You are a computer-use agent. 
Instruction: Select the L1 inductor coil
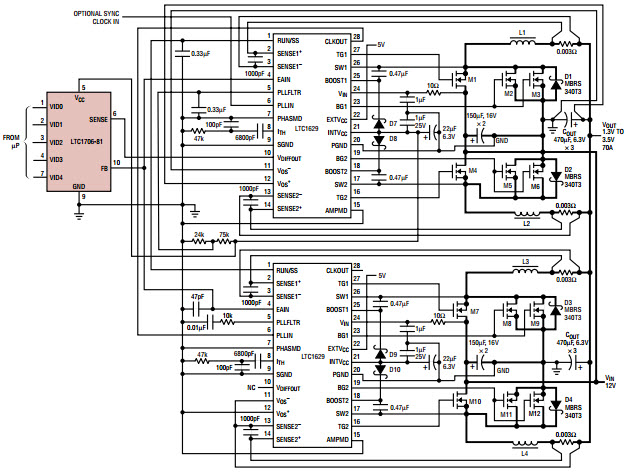[523, 45]
